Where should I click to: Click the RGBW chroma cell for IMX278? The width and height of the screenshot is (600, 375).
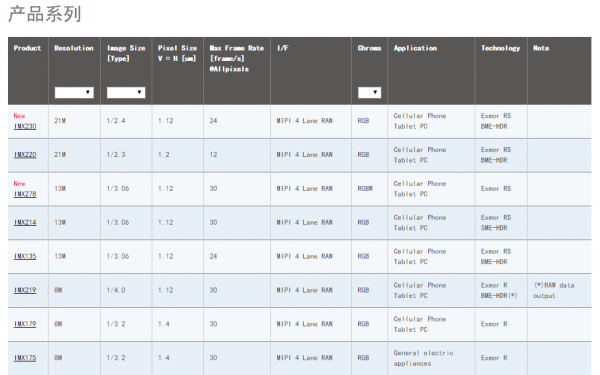365,189
